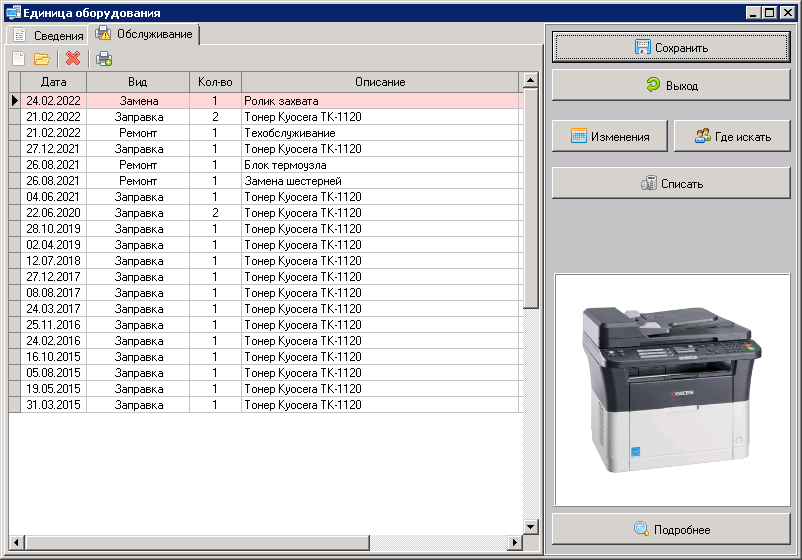This screenshot has height=560, width=802.
Task: Click the printer add toolbar icon
Action: 104,59
